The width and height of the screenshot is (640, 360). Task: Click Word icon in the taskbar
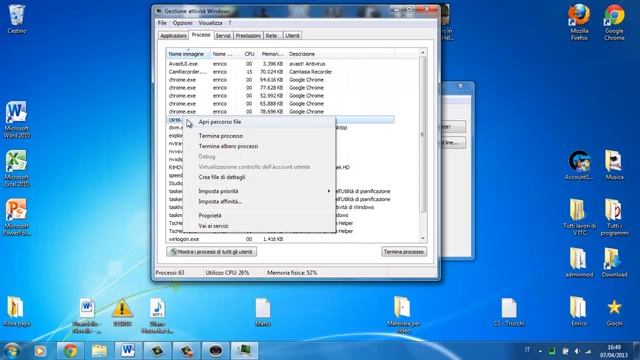128,351
